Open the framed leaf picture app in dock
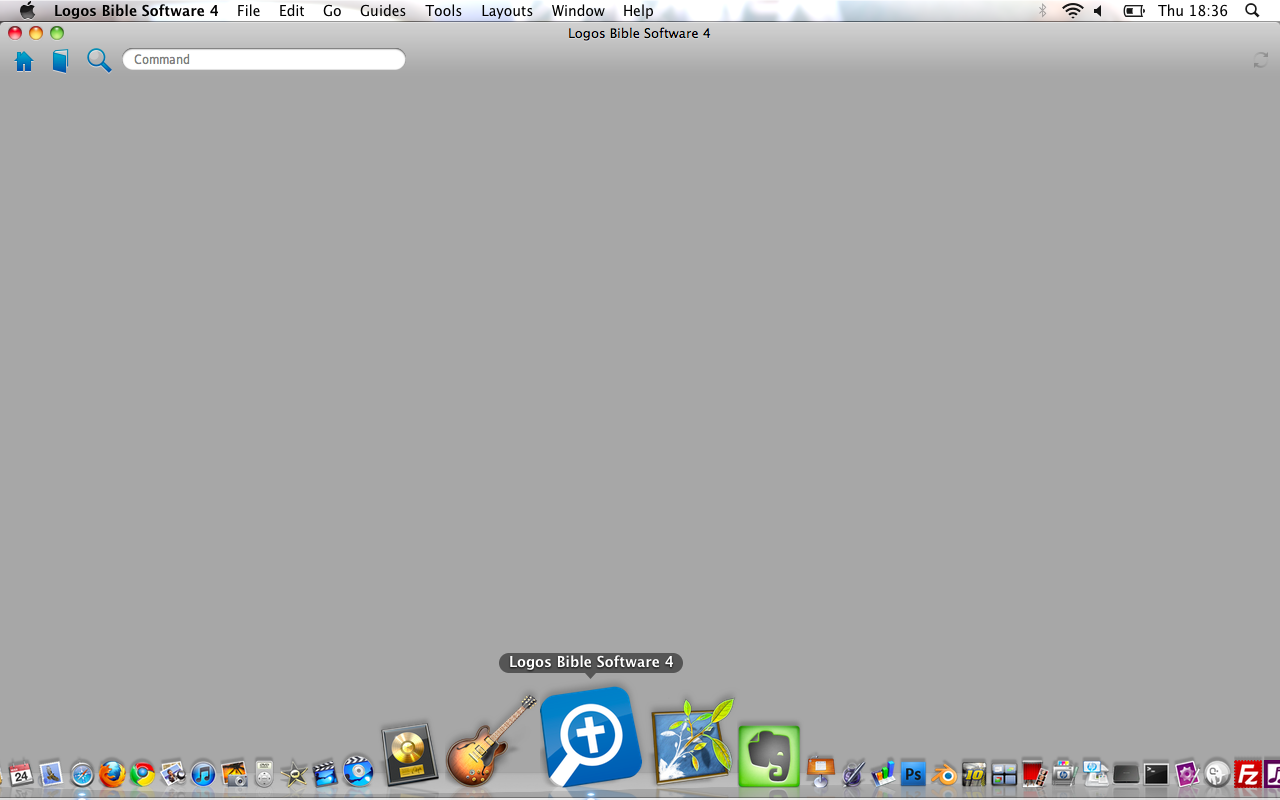 [692, 742]
